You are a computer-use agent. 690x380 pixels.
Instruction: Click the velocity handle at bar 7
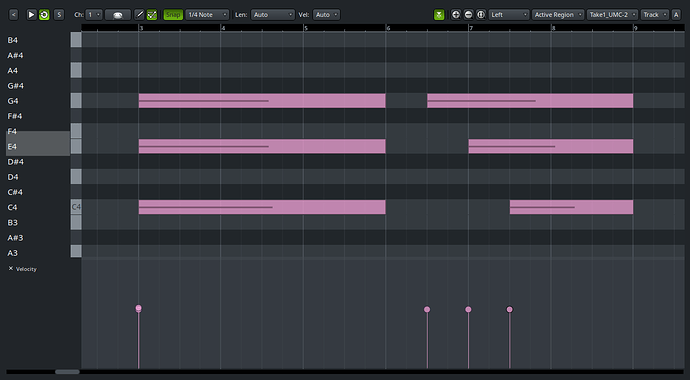[x=468, y=310]
